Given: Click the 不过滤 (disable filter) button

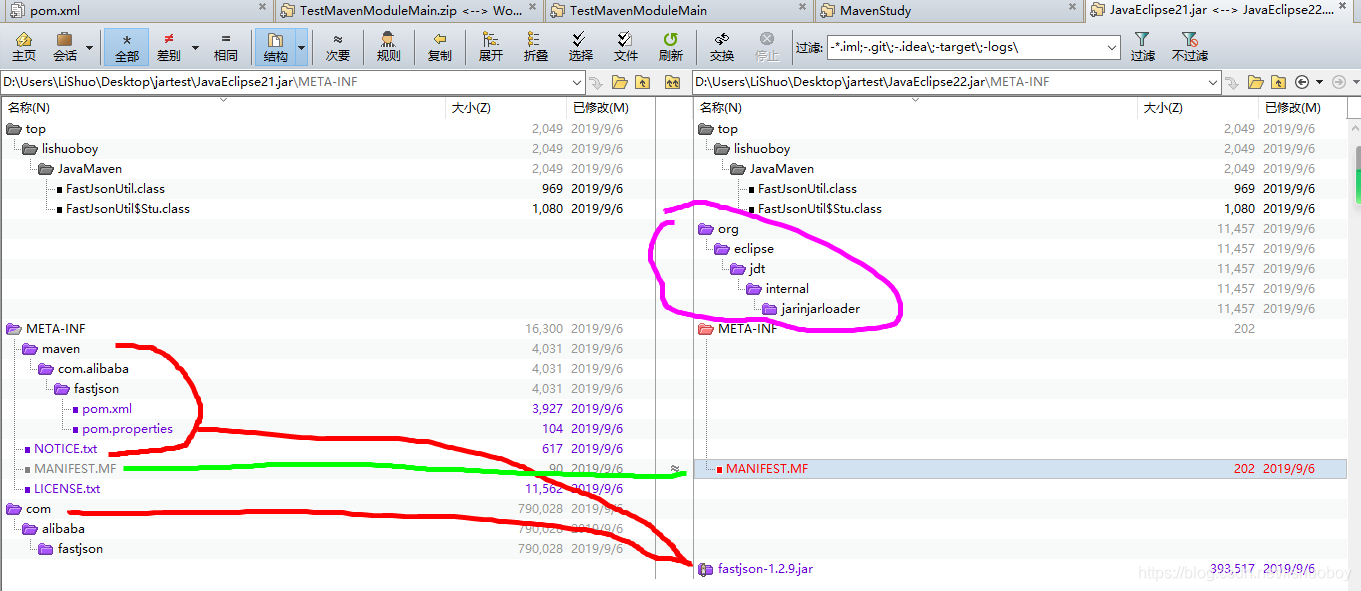Looking at the screenshot, I should [1189, 46].
